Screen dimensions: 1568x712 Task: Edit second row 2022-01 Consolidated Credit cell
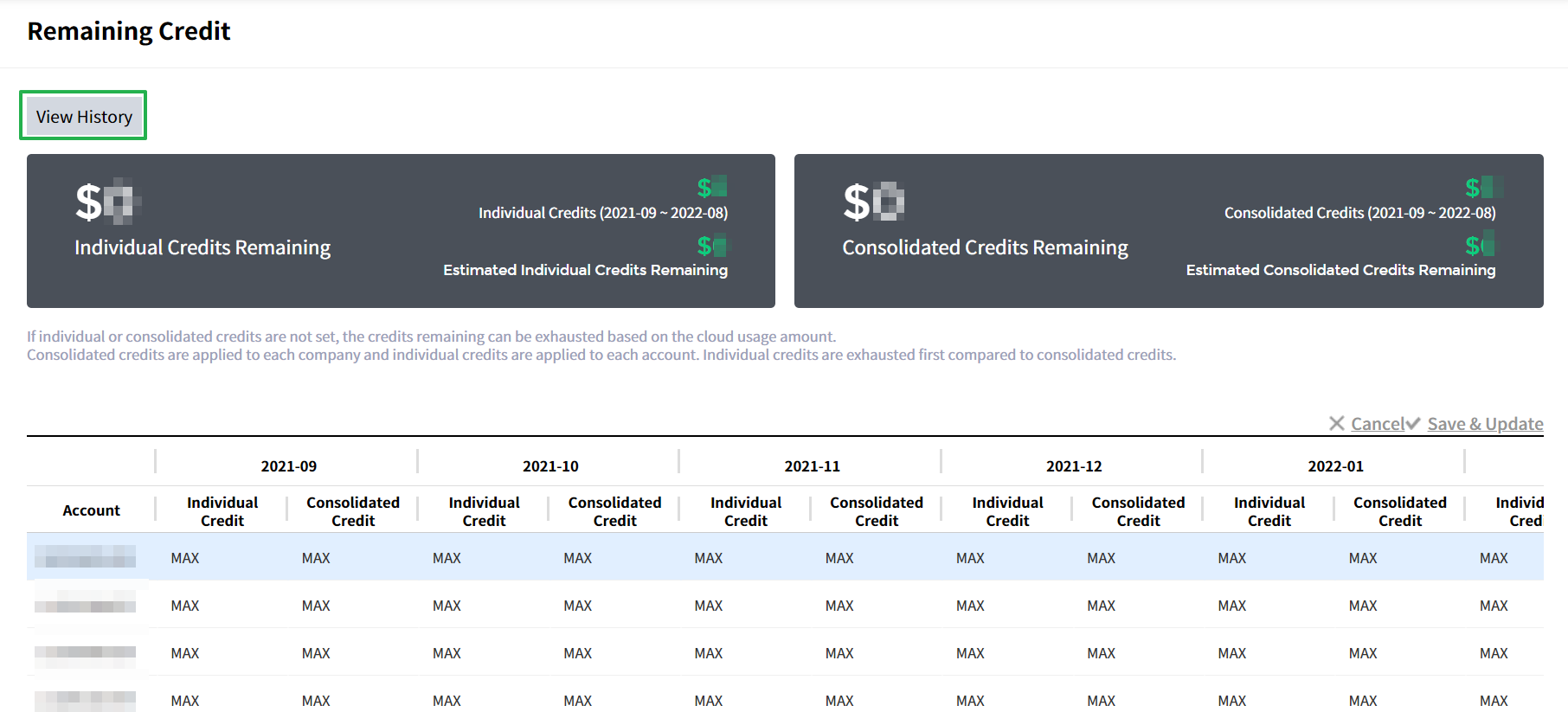pos(1363,606)
